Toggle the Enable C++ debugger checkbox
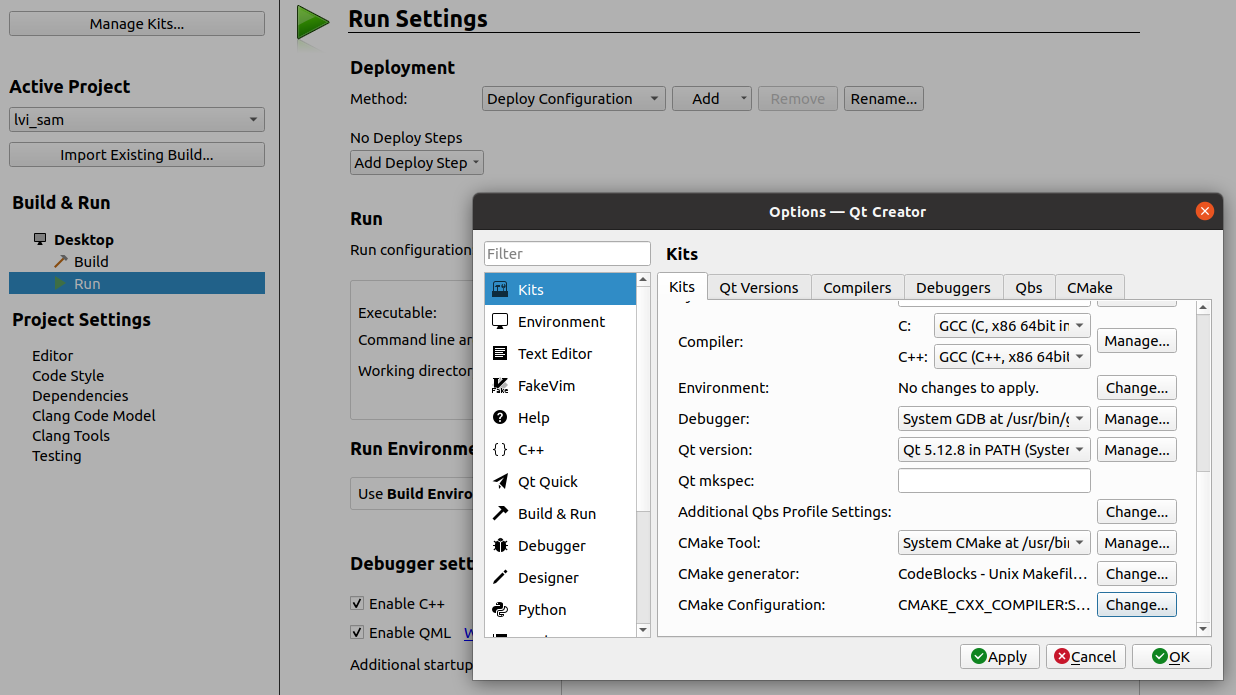The width and height of the screenshot is (1236, 695). click(x=357, y=604)
